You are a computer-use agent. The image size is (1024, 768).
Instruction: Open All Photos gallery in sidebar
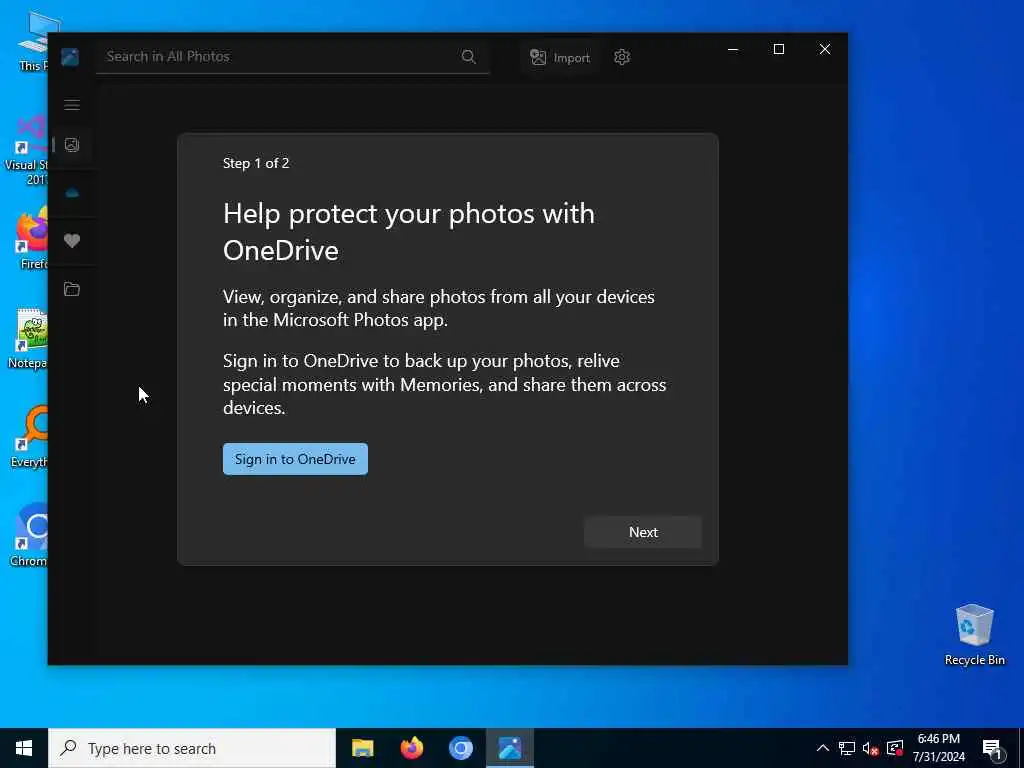point(72,145)
